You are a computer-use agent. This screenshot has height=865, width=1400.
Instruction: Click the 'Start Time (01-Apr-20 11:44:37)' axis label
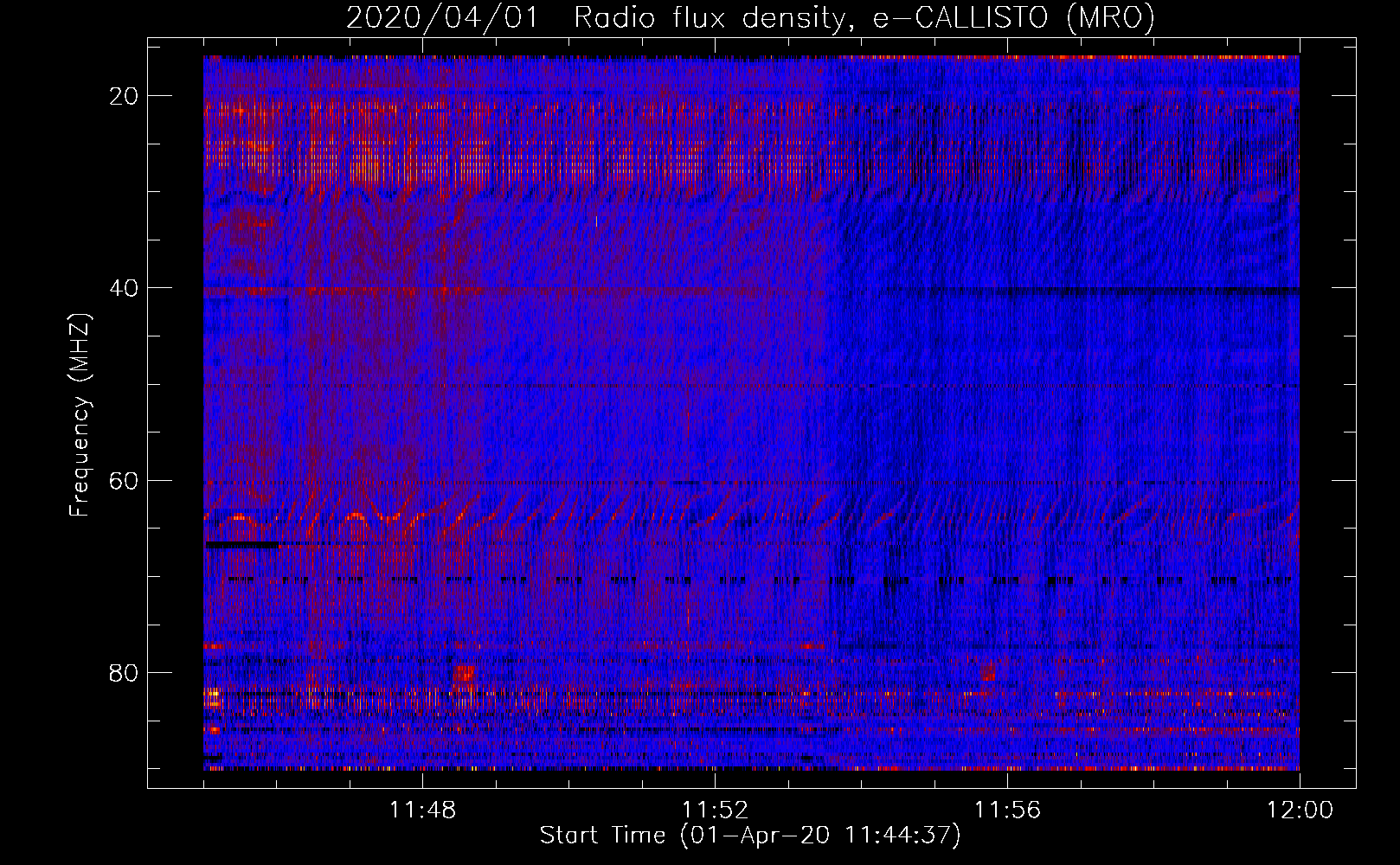click(750, 836)
